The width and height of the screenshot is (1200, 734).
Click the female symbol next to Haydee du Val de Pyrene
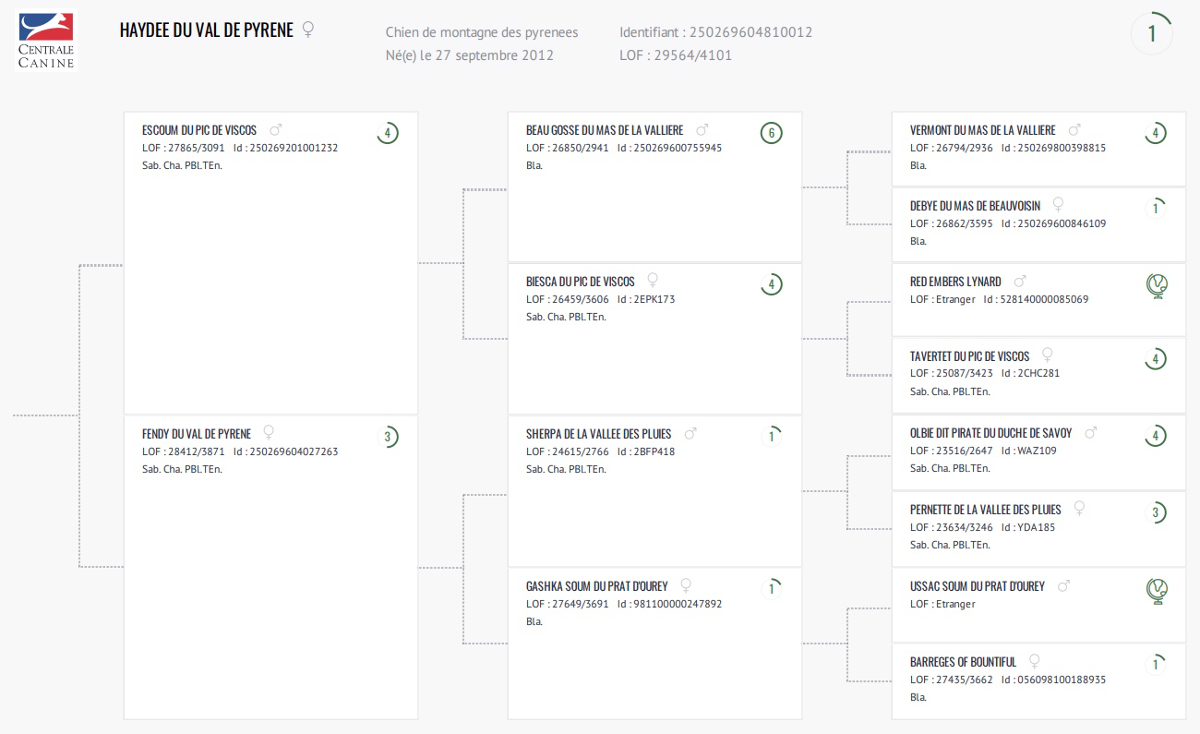click(308, 30)
